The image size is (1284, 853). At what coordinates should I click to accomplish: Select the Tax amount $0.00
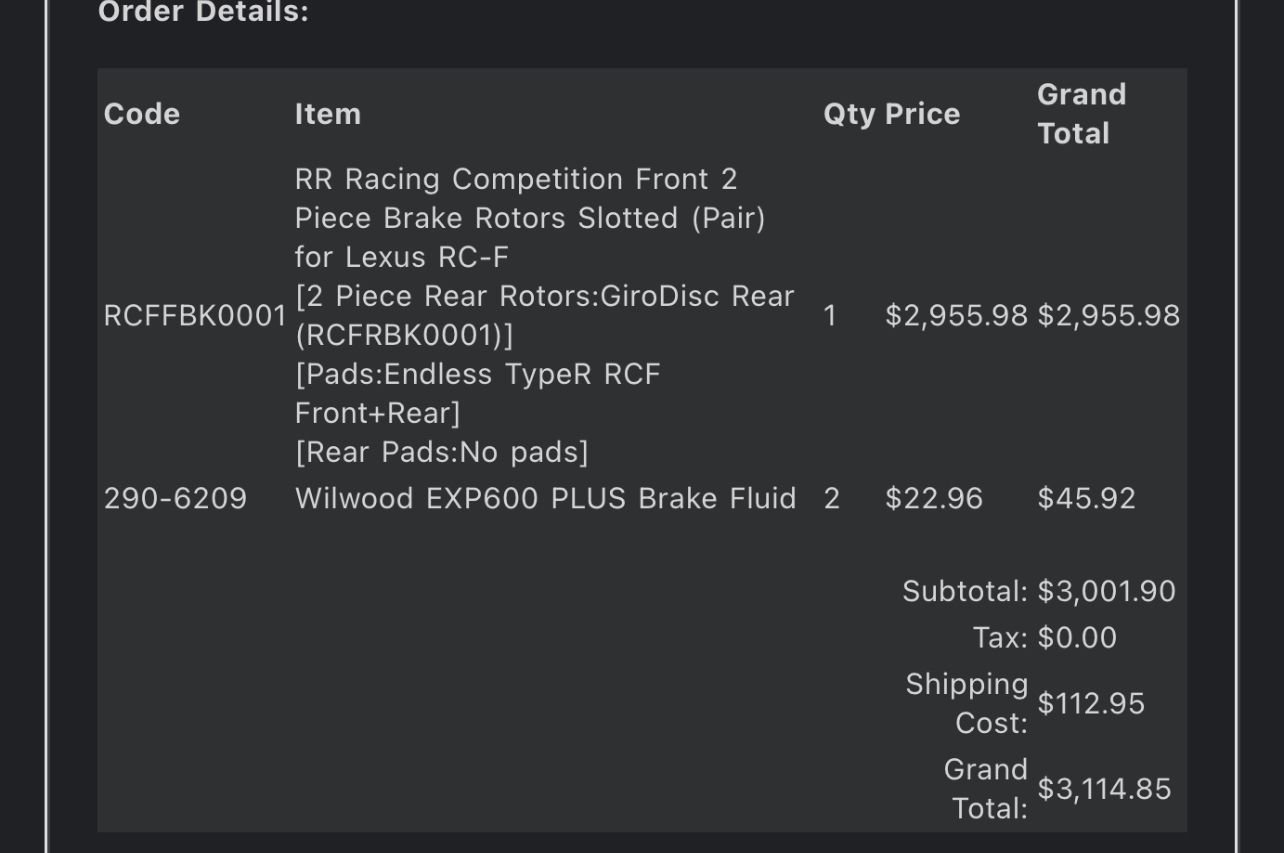coord(1077,638)
